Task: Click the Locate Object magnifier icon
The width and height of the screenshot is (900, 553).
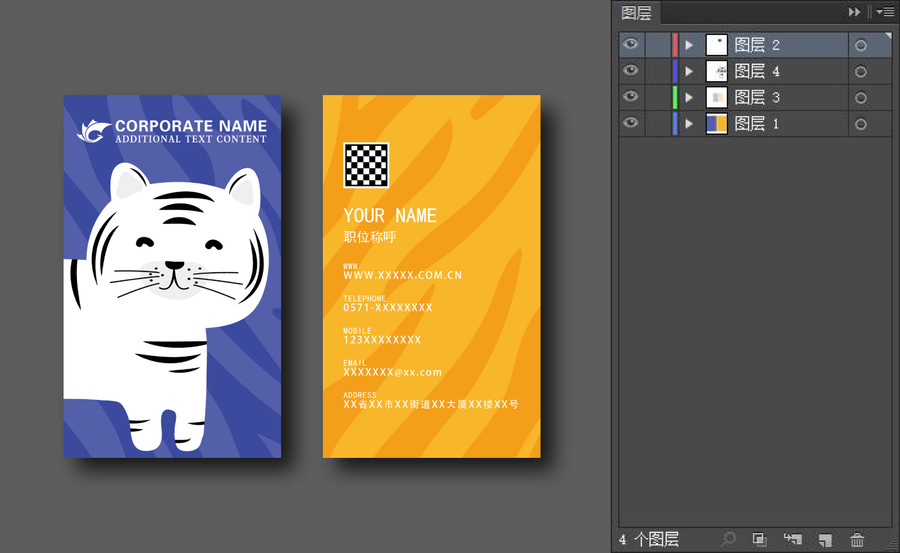Action: click(728, 539)
